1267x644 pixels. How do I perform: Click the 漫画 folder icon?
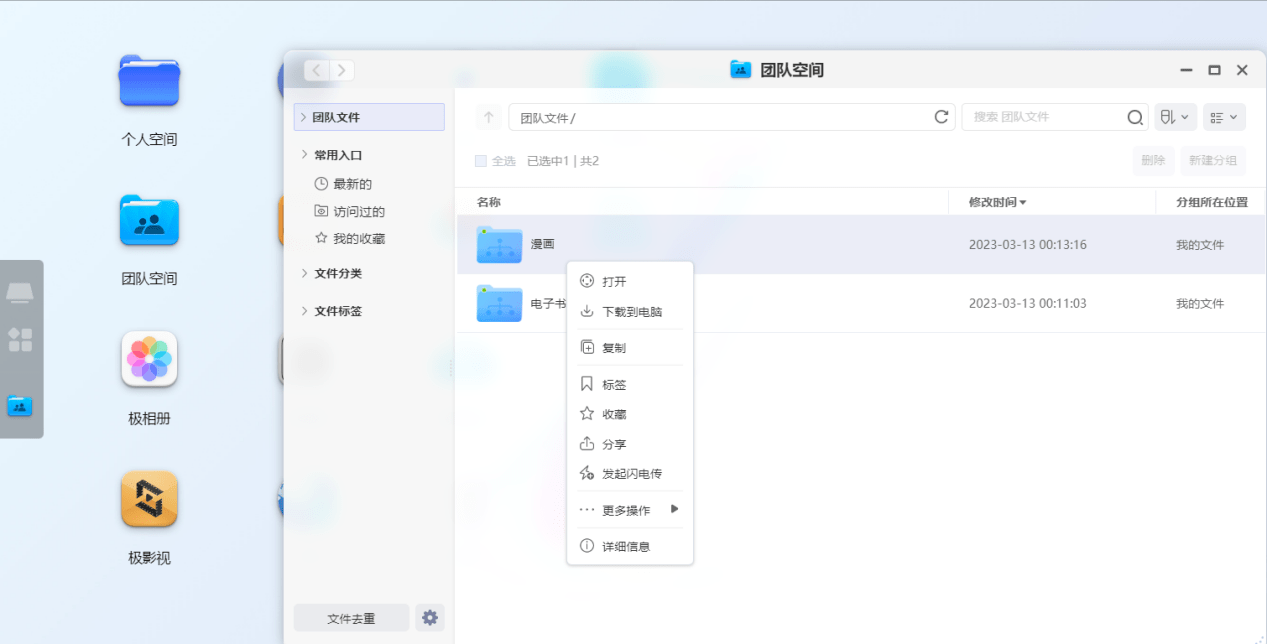coord(499,245)
